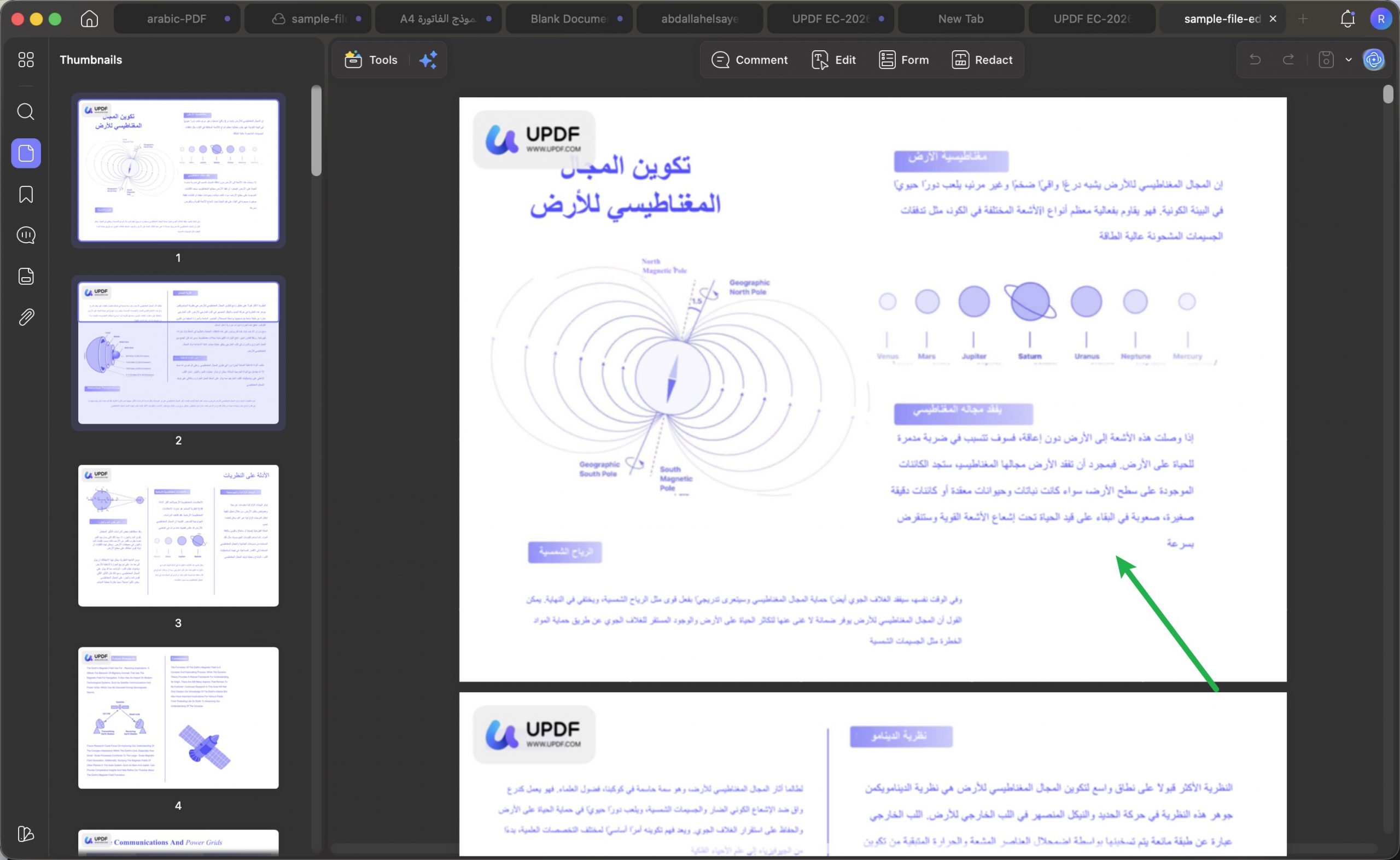Switch to the New Tab tab

pos(961,19)
